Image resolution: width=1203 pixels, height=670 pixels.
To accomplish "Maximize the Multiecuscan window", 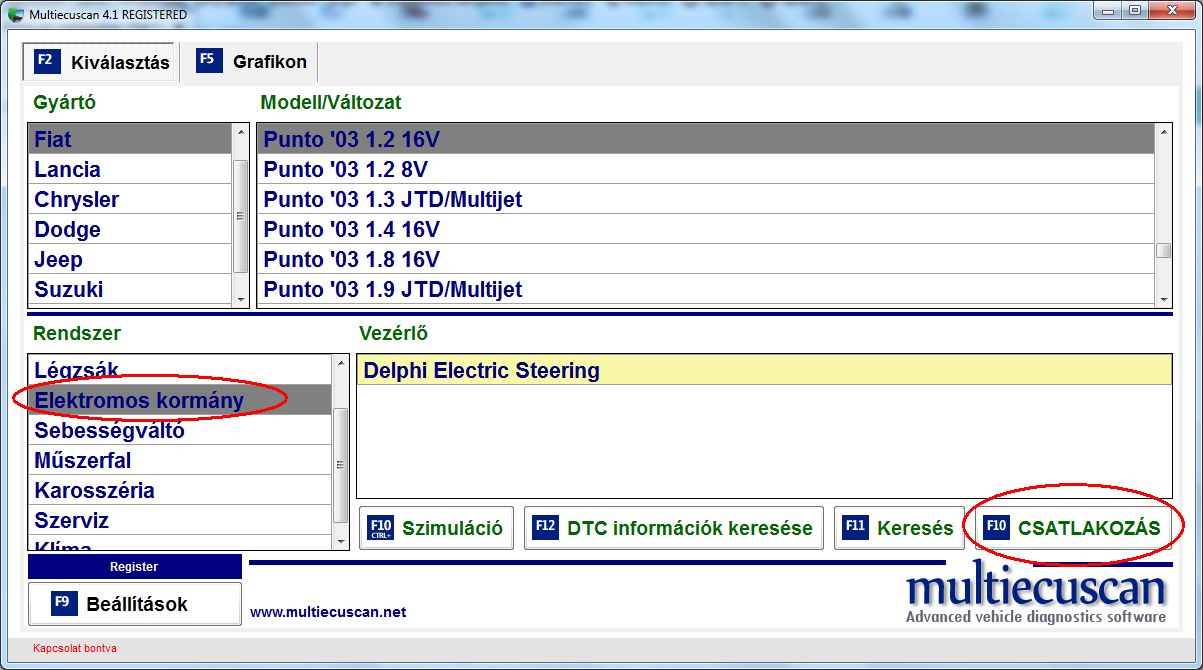I will [x=1135, y=11].
